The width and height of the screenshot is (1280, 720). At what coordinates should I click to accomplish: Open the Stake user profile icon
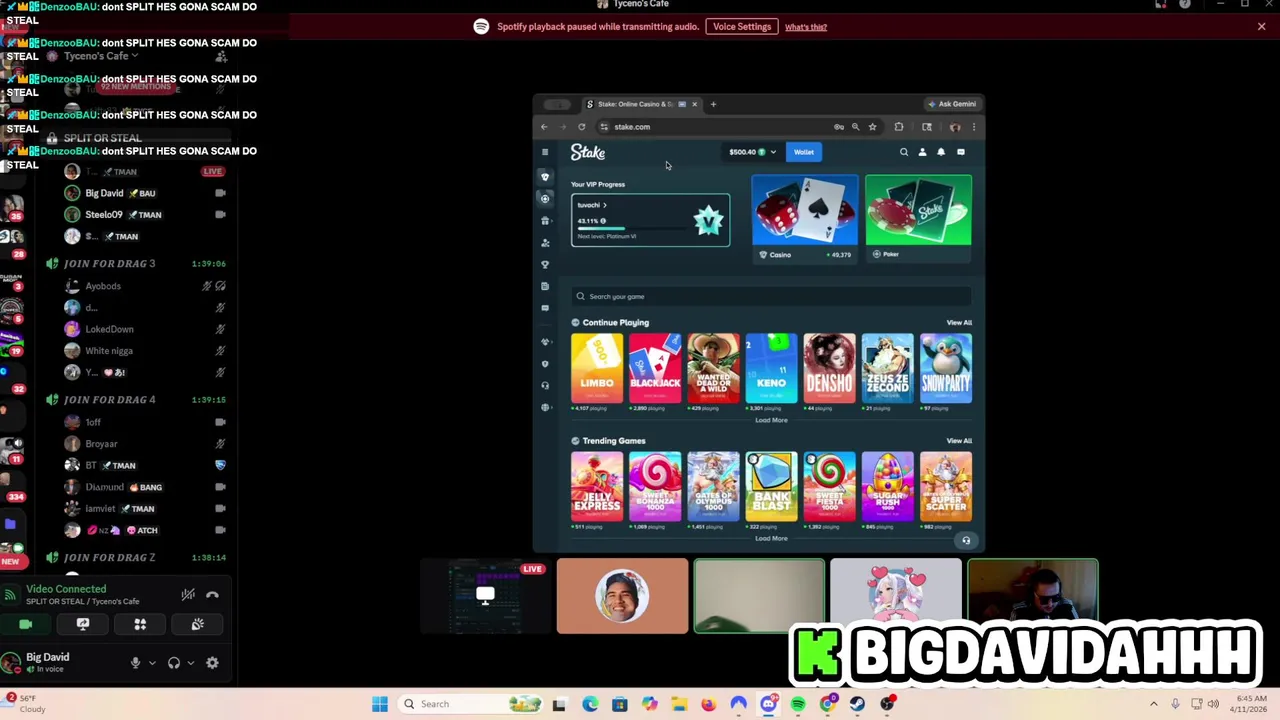pos(922,152)
